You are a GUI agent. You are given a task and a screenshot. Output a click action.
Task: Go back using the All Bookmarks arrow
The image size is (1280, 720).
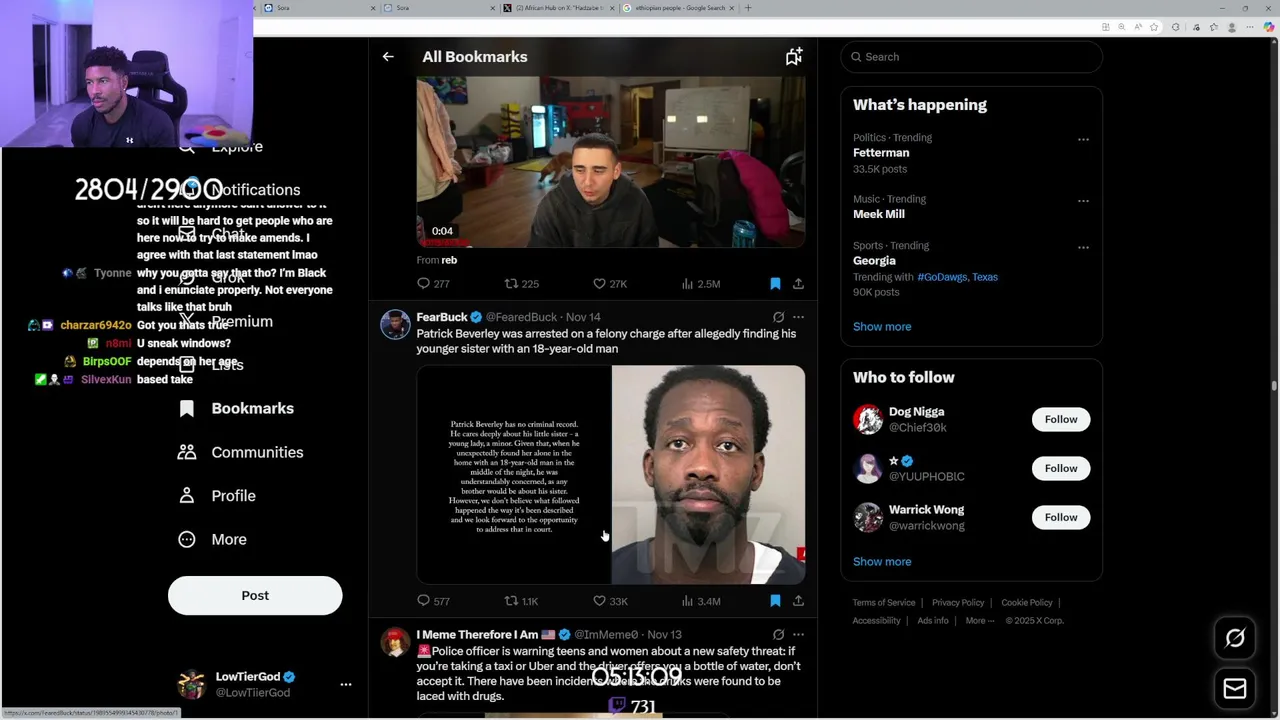pyautogui.click(x=388, y=57)
